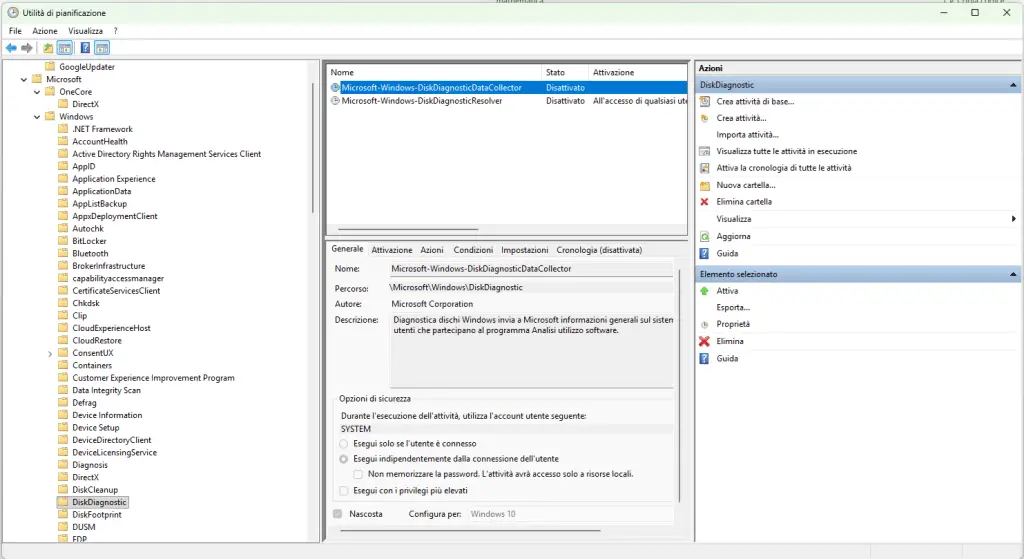This screenshot has width=1024, height=559.
Task: Collapse the DiskDiagnostic actions section arrow
Action: [1013, 85]
